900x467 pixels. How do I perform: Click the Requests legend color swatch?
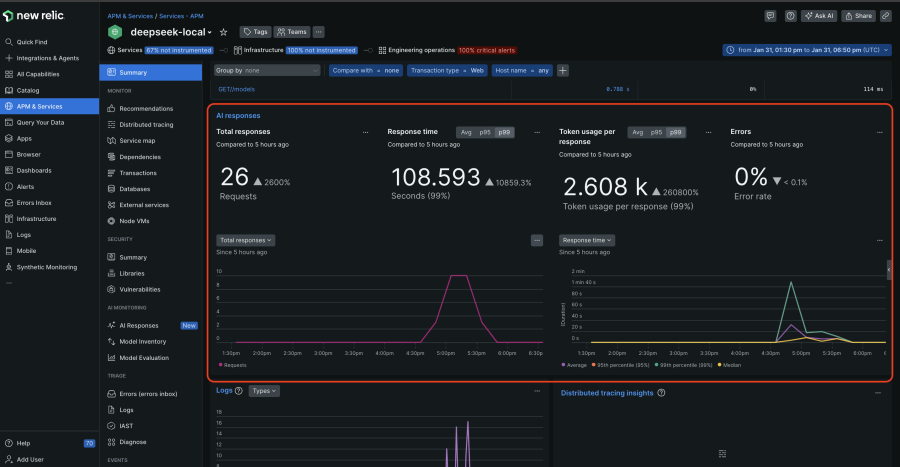click(219, 366)
